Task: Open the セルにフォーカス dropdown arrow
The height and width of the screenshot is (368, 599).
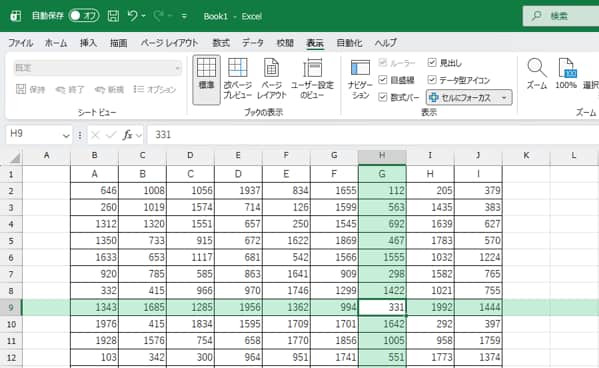Action: (x=504, y=98)
